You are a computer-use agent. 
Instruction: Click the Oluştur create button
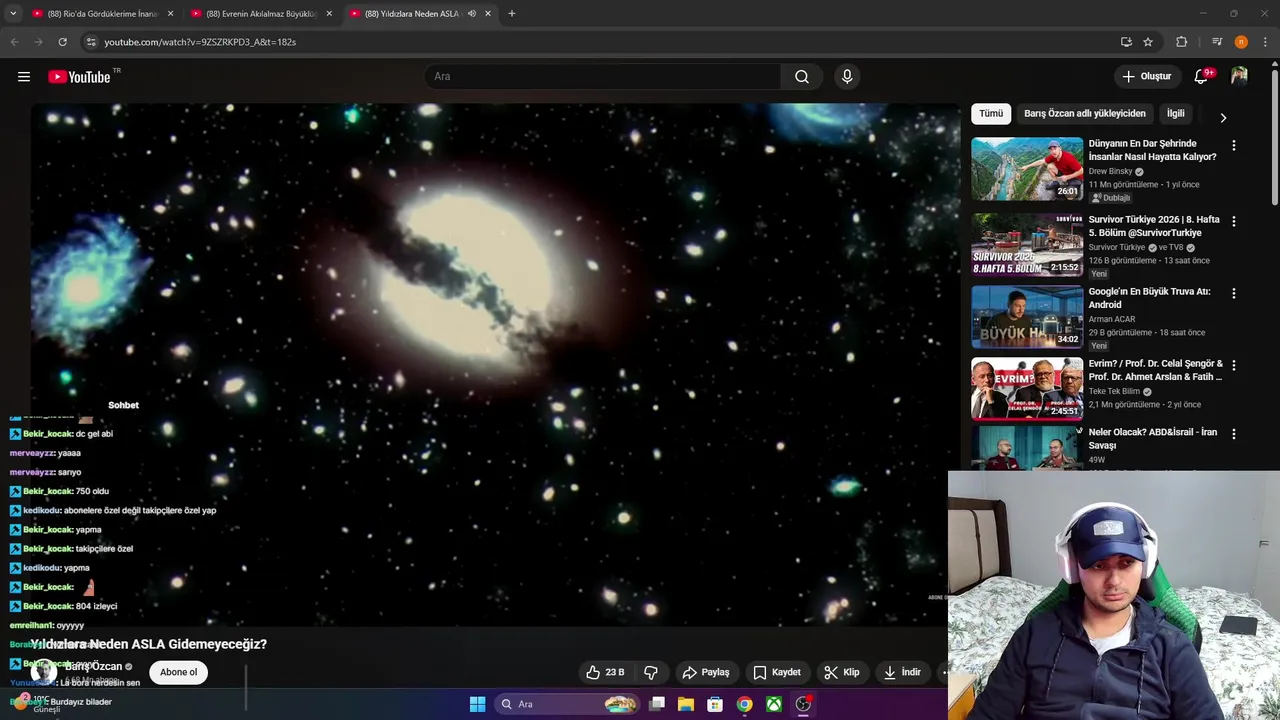pyautogui.click(x=1146, y=77)
